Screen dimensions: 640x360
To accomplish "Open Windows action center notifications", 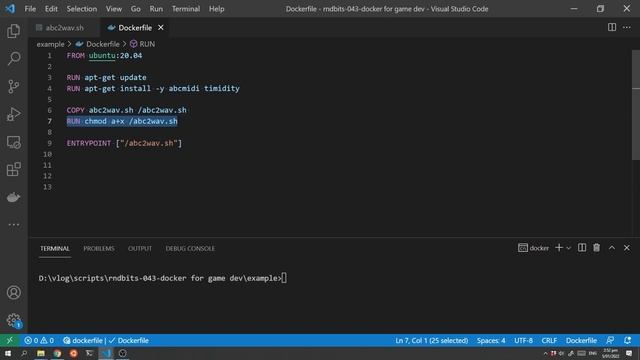I will coord(629,353).
